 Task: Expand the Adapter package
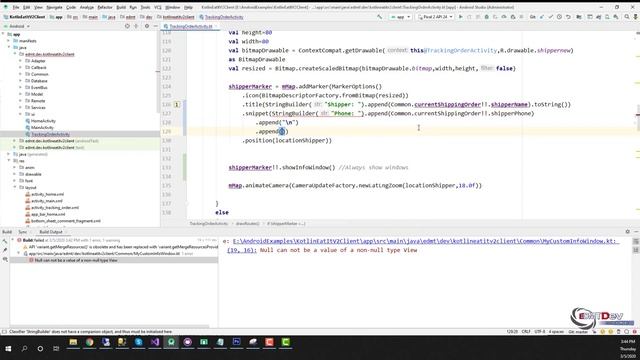coord(20,61)
